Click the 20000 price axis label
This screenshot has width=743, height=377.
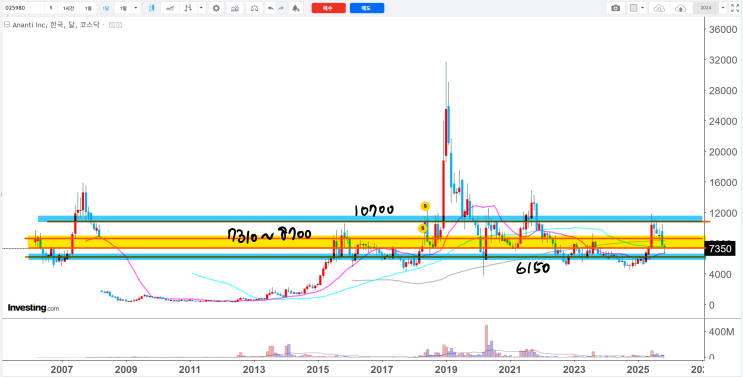[x=723, y=152]
